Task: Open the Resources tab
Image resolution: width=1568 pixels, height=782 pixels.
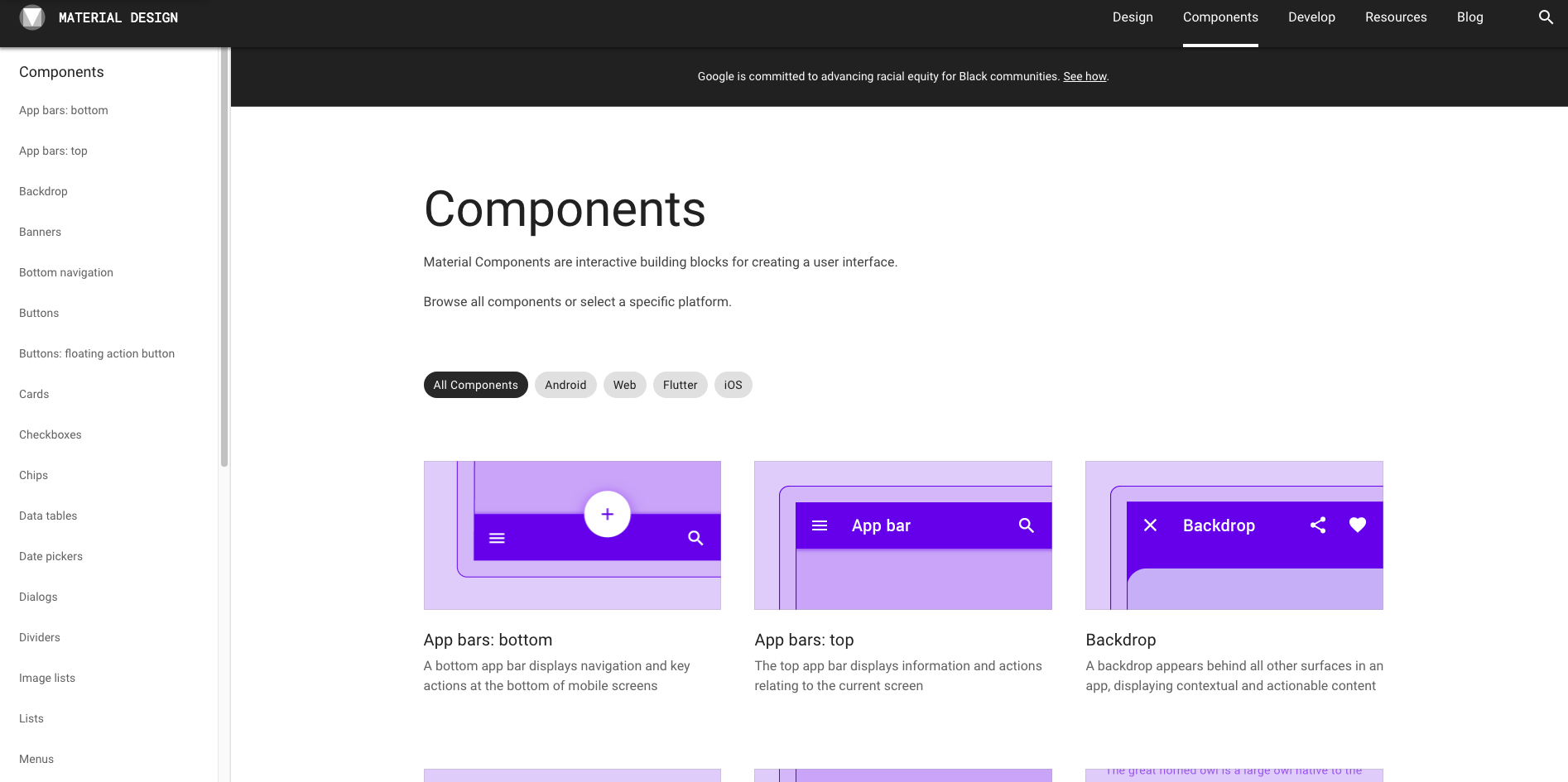Action: (1396, 17)
